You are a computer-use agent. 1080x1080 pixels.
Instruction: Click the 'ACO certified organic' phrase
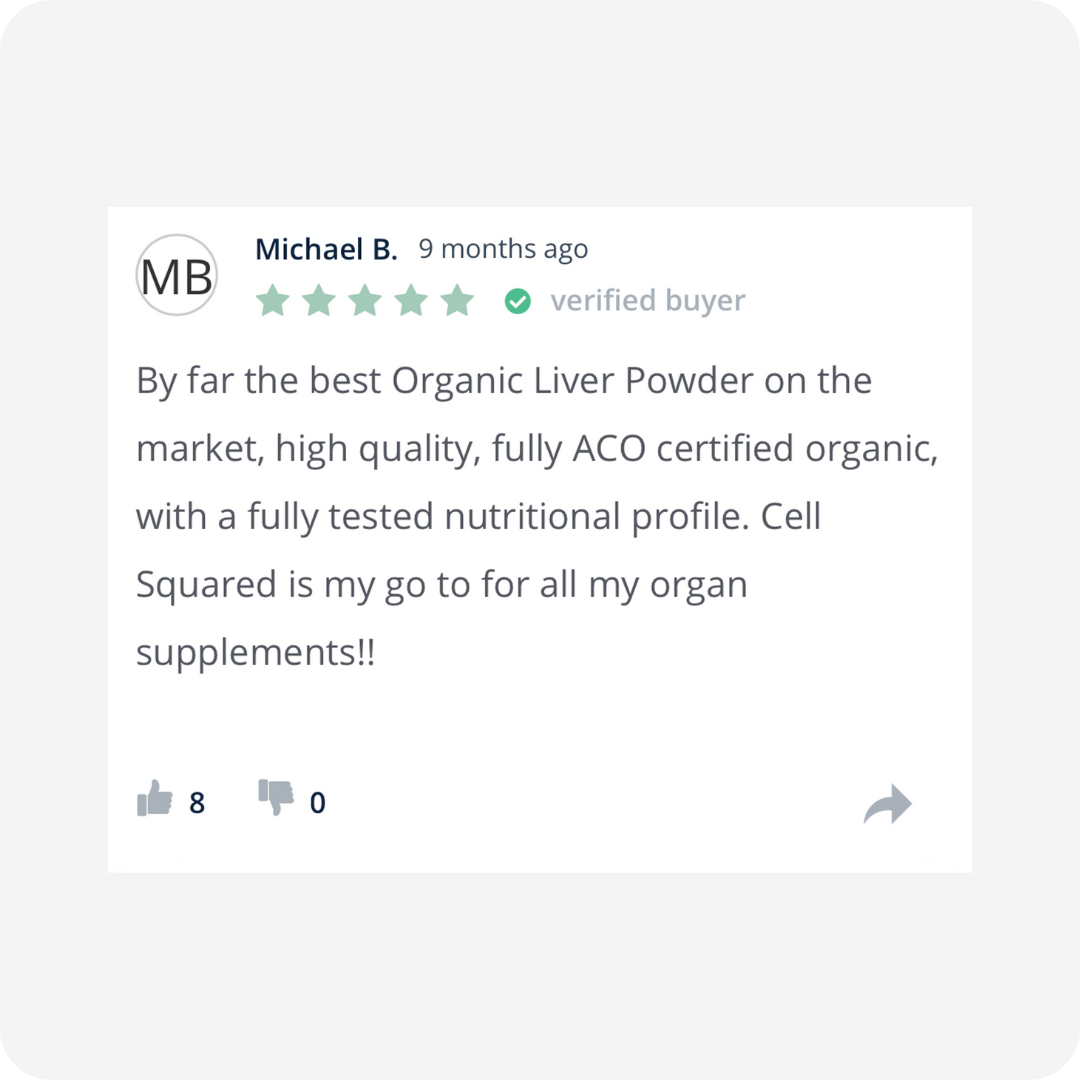756,449
